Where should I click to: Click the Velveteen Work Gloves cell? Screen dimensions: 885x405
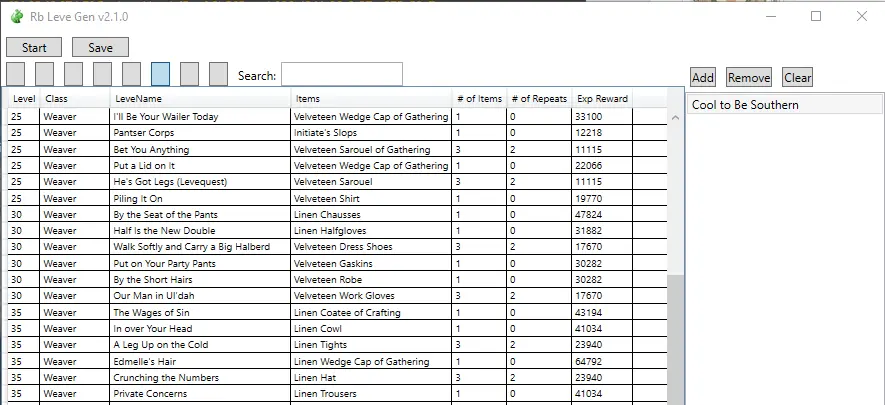coord(371,296)
